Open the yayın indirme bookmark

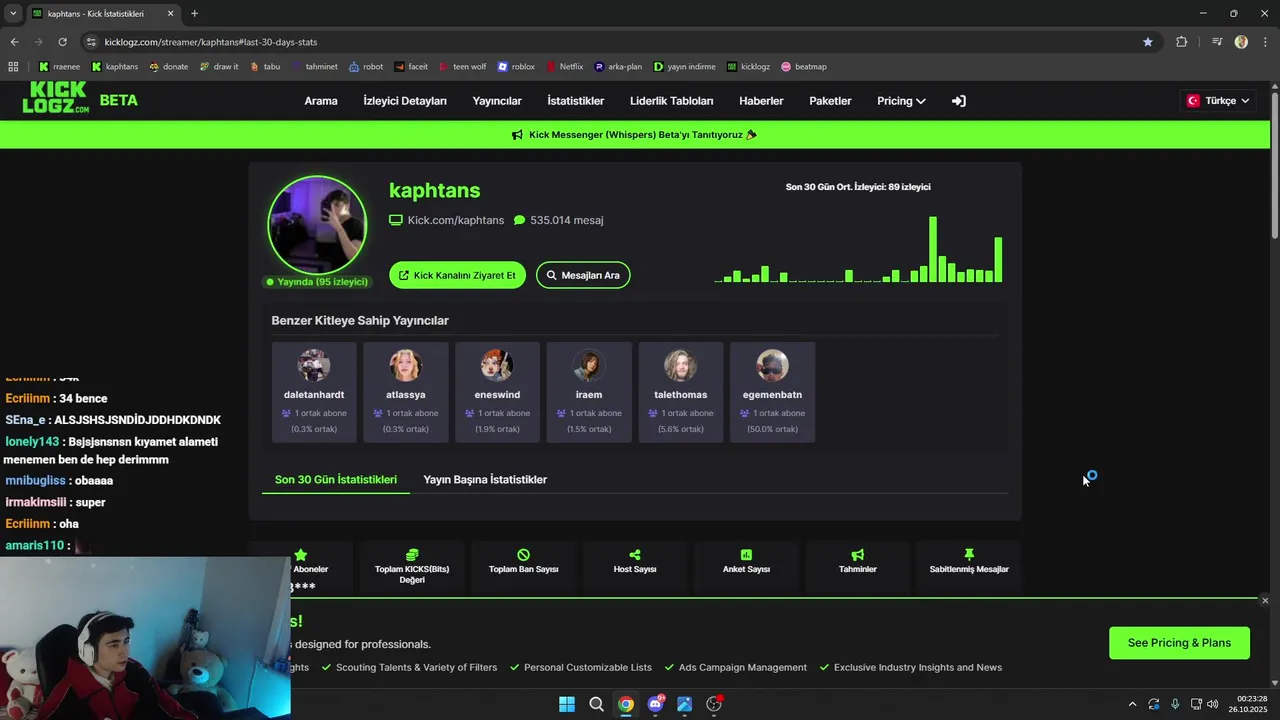click(684, 67)
